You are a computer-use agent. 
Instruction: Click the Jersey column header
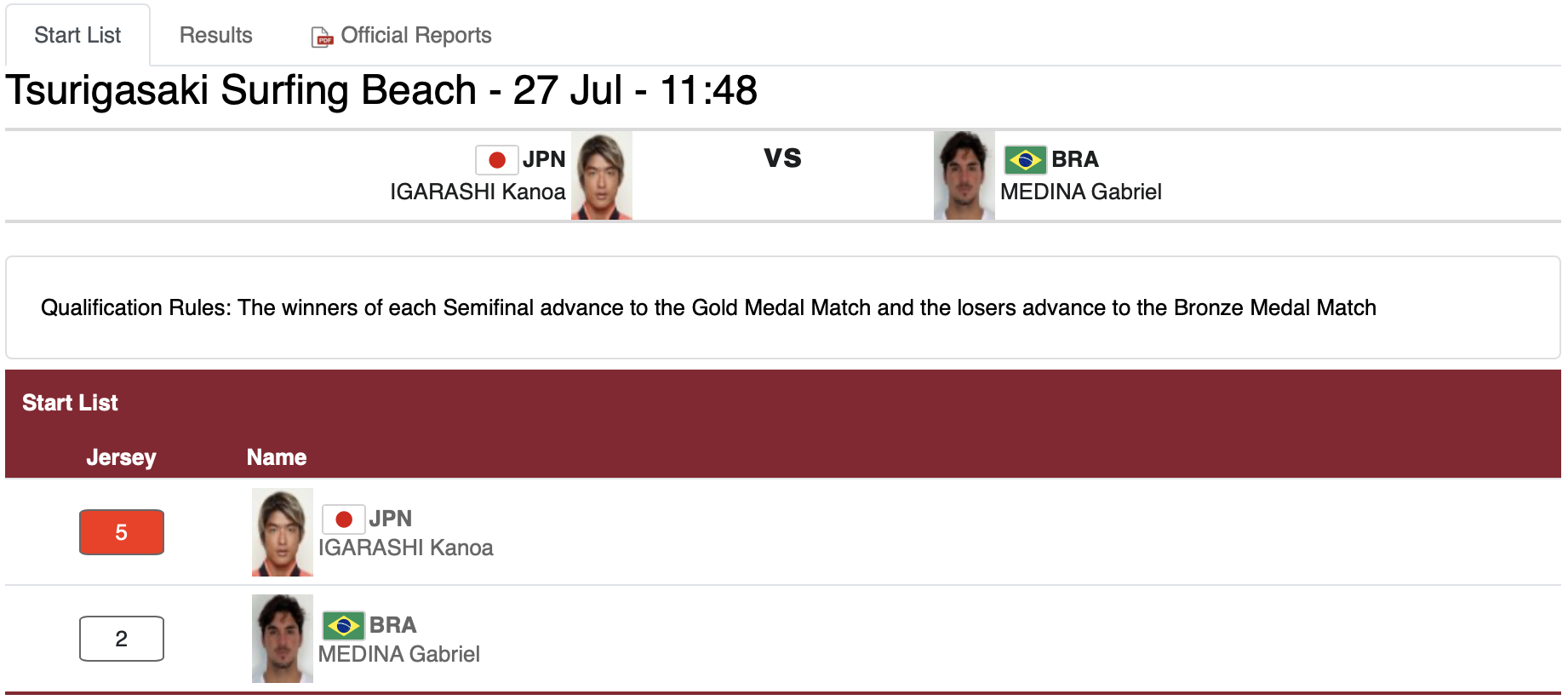121,457
